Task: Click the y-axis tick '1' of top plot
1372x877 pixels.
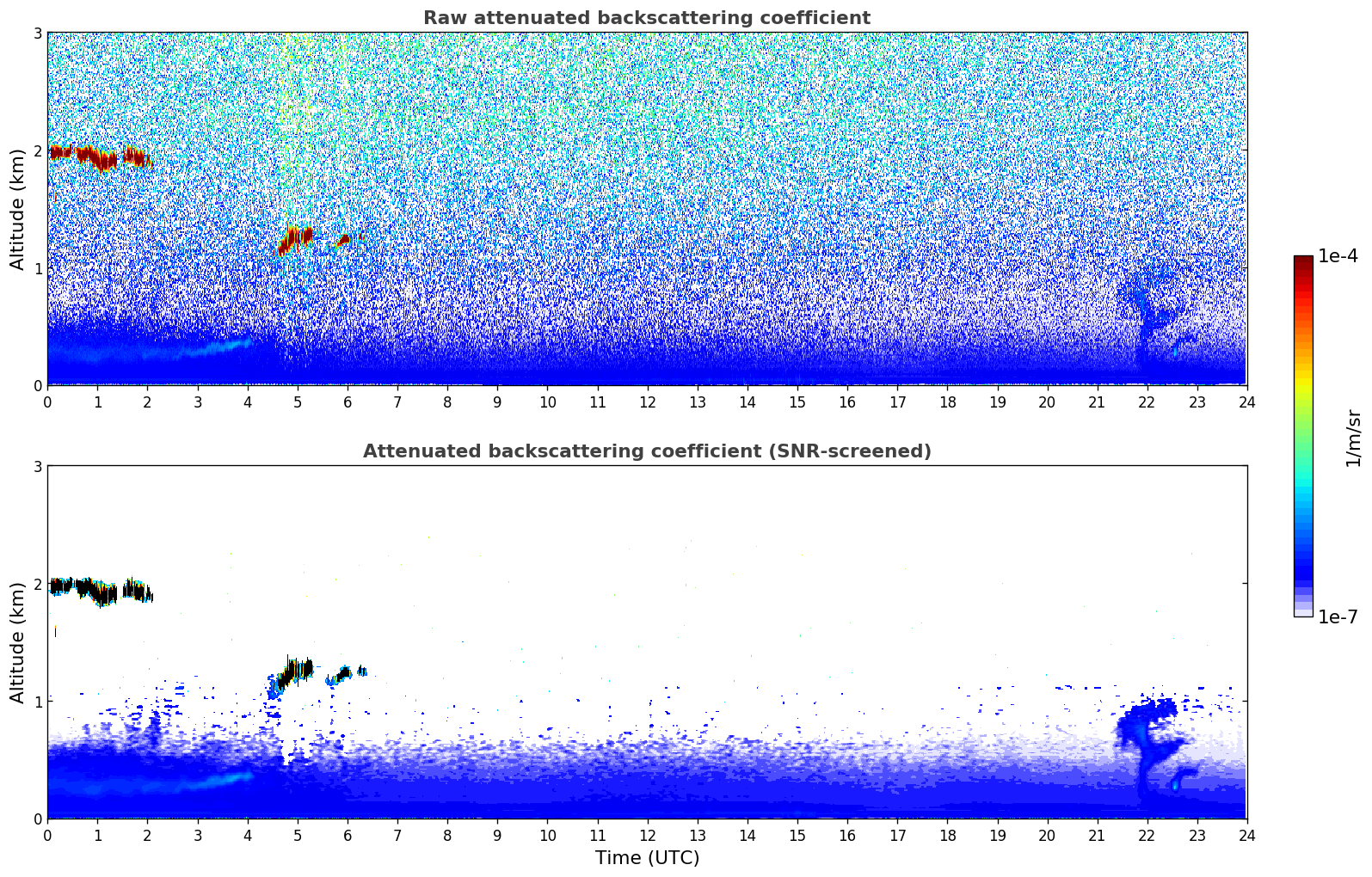Action: 38,268
